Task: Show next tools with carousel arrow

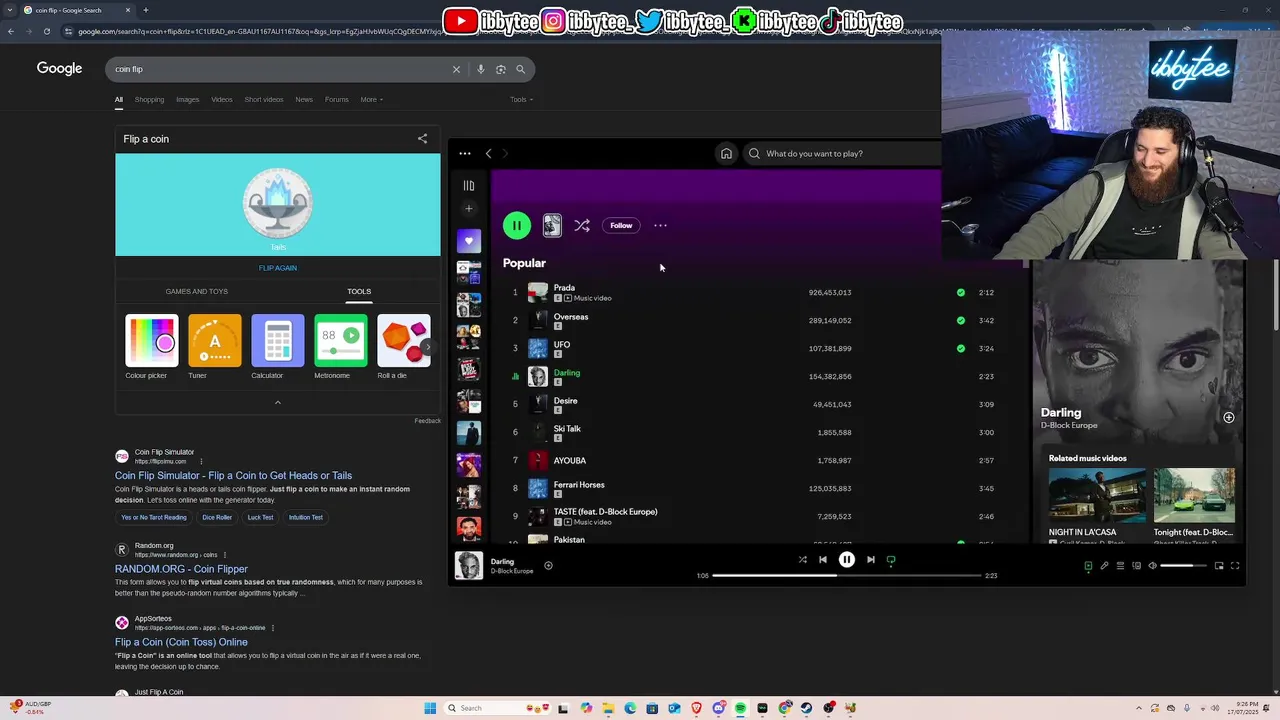Action: click(428, 347)
